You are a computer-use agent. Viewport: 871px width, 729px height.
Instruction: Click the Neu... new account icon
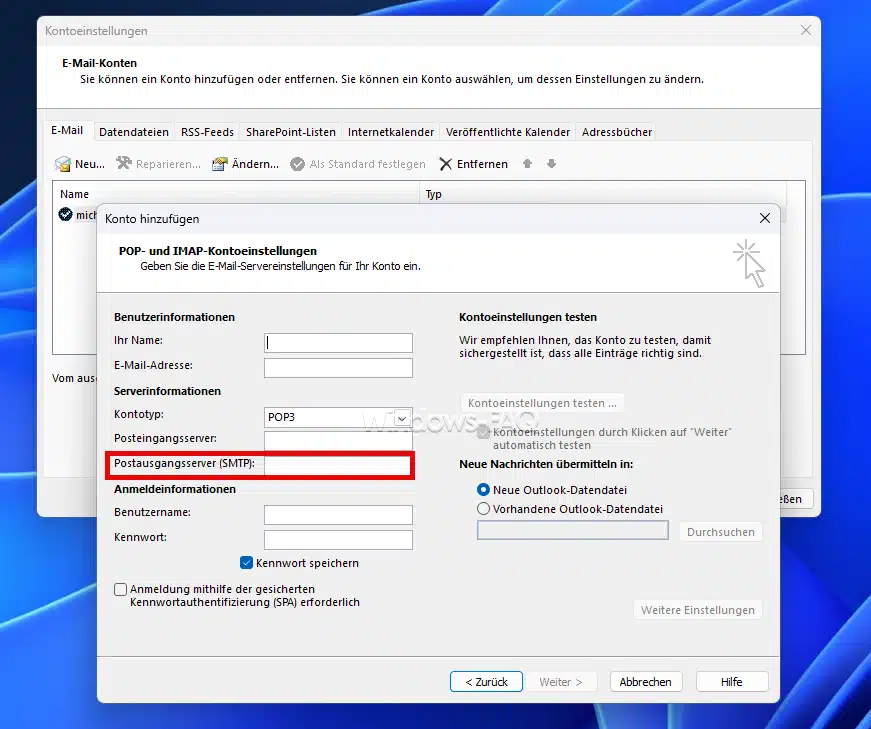(x=63, y=164)
